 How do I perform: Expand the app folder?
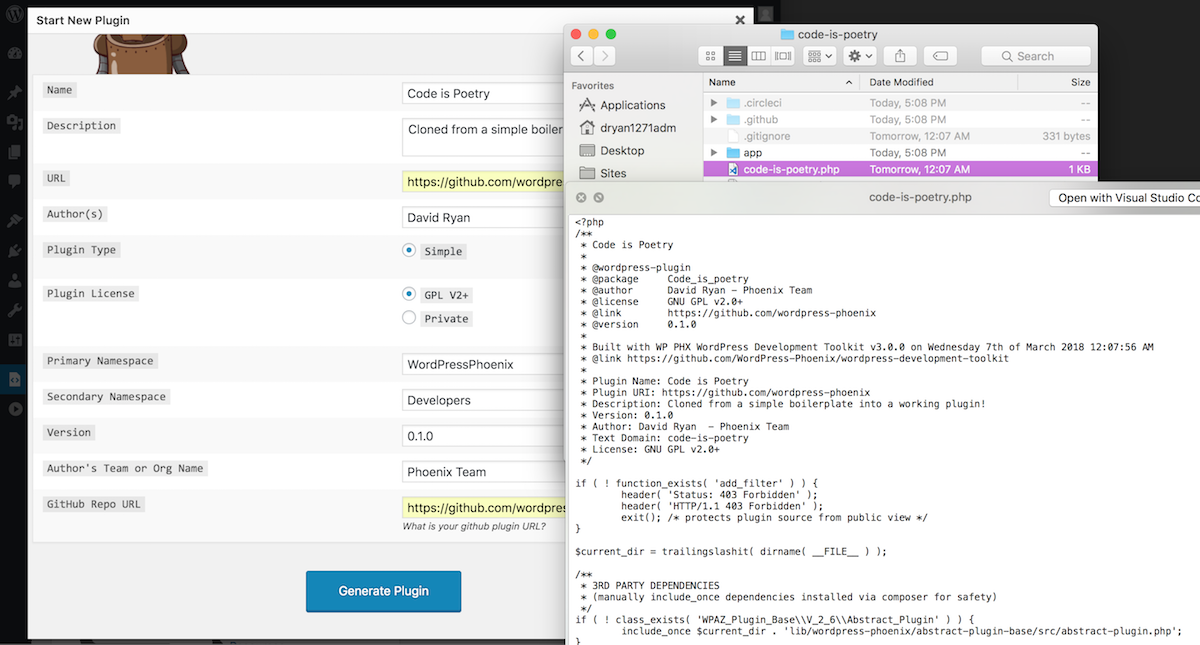714,153
